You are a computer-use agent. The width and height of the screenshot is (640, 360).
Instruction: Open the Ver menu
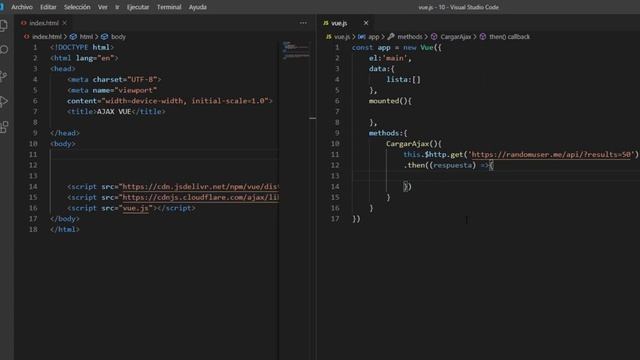(102, 7)
